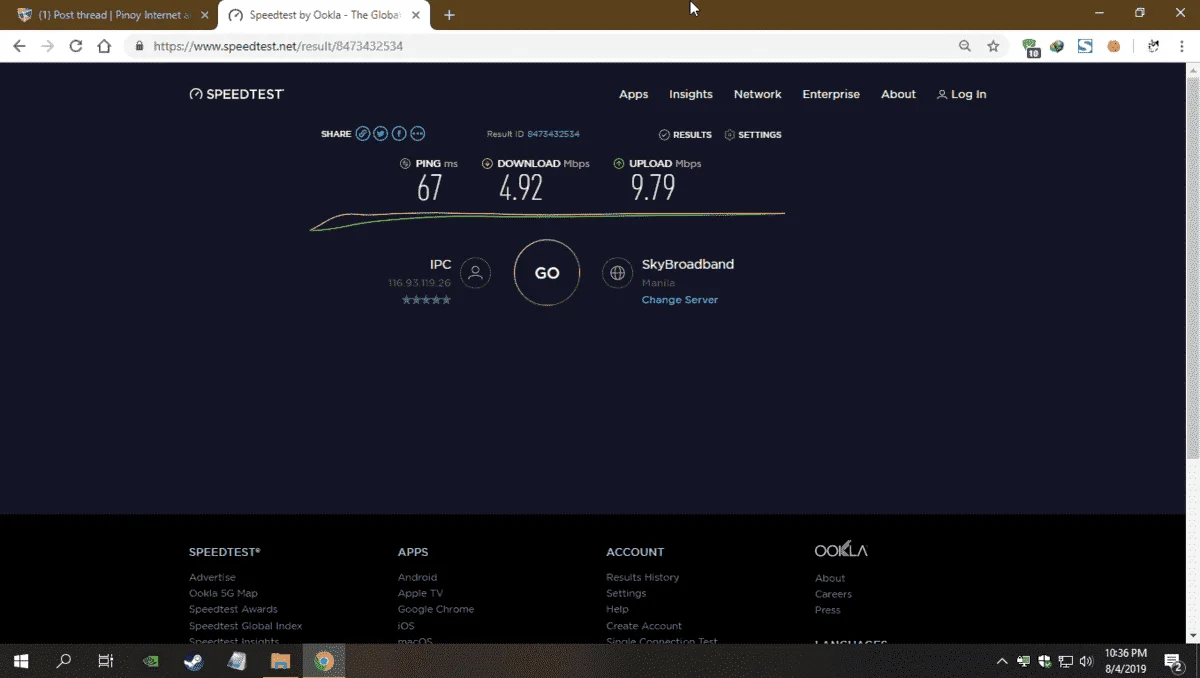
Task: Bookmark this page with star icon
Action: pyautogui.click(x=993, y=46)
